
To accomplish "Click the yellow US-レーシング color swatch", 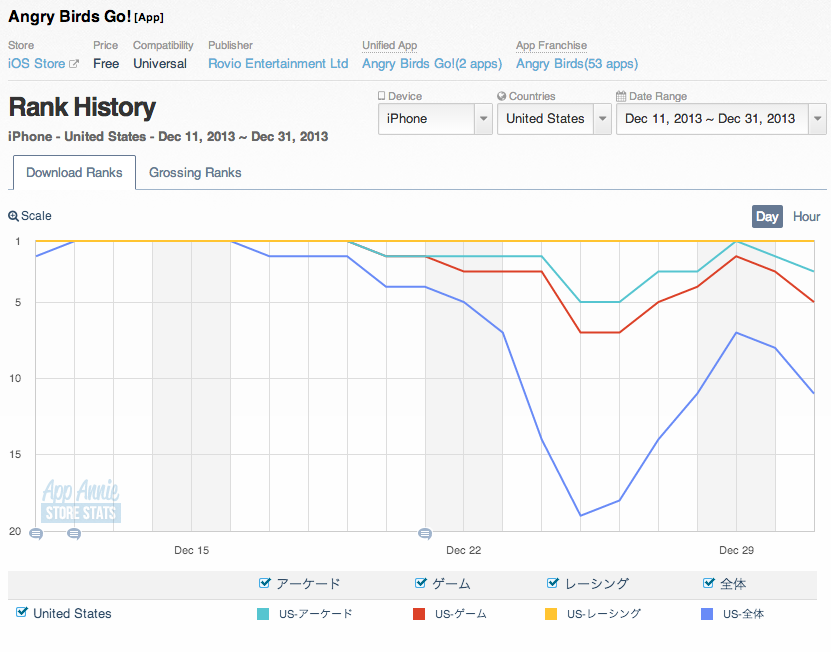I will point(551,614).
